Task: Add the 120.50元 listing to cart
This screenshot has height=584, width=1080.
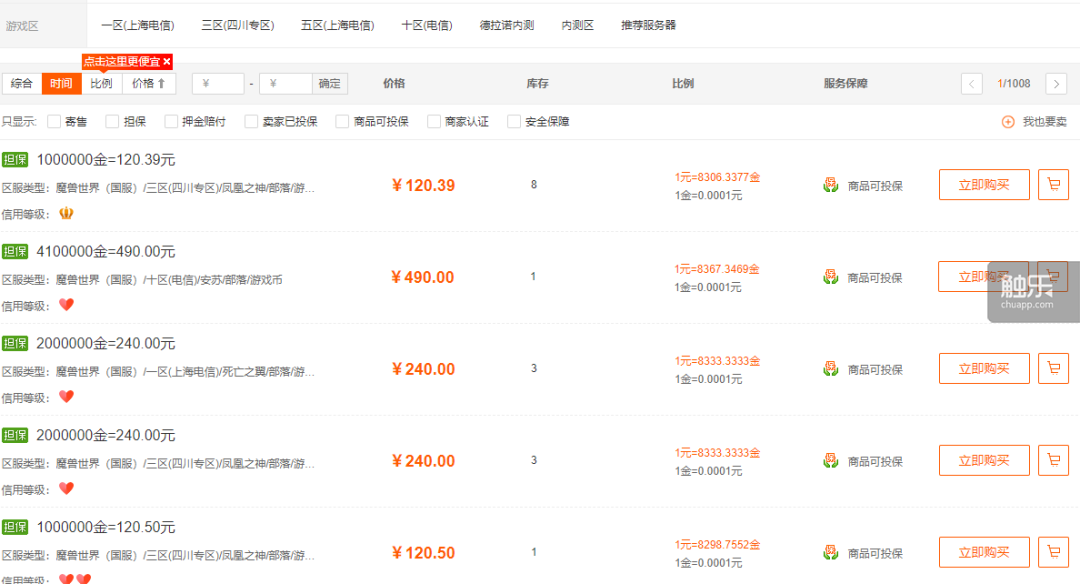Action: [x=1053, y=552]
